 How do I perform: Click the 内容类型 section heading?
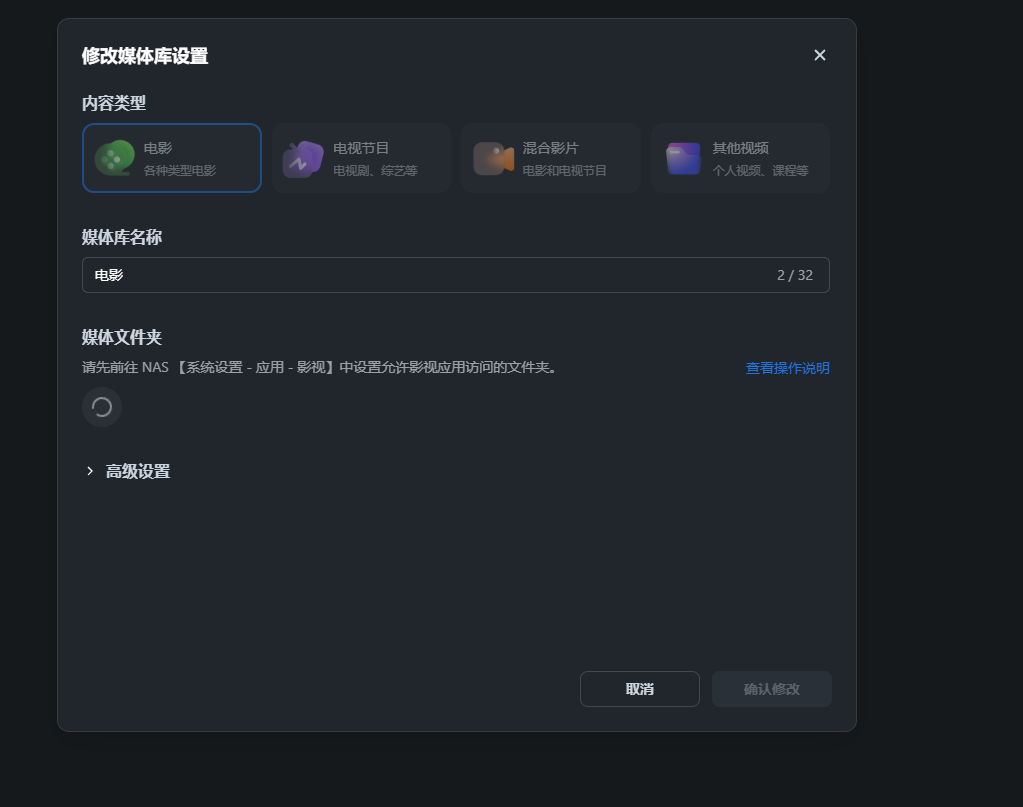pyautogui.click(x=114, y=103)
